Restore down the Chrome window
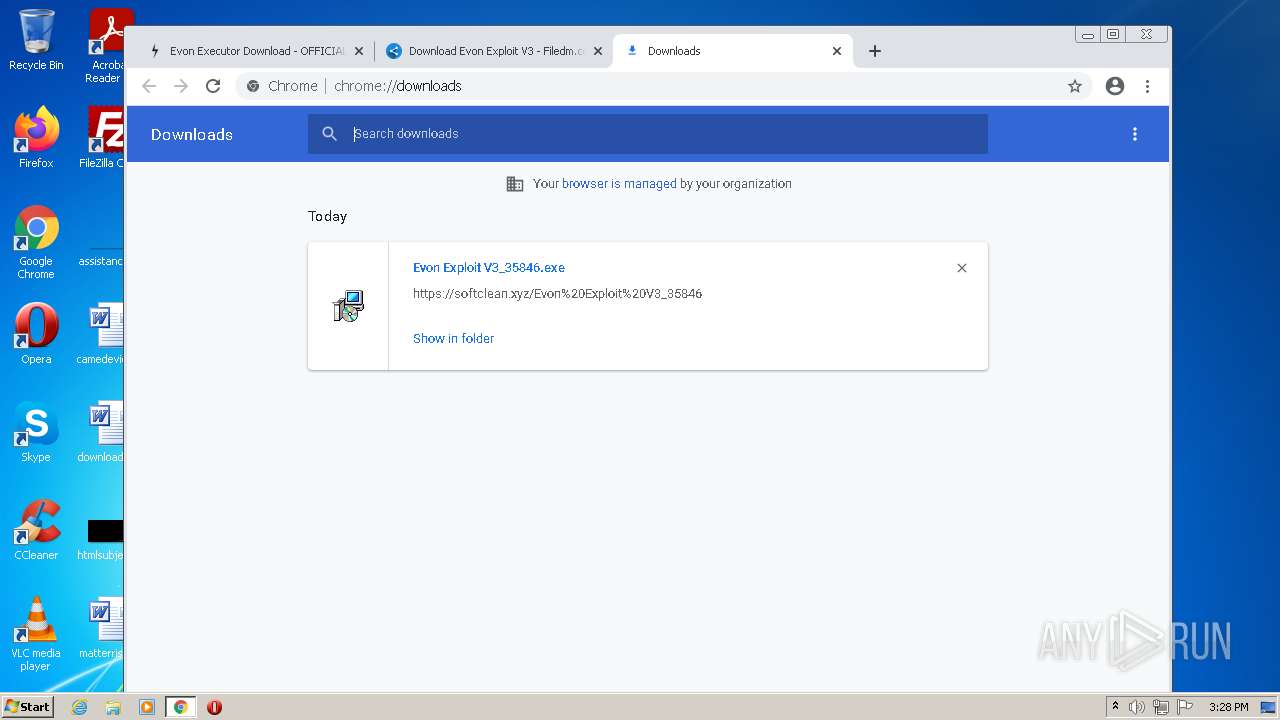 point(1113,35)
